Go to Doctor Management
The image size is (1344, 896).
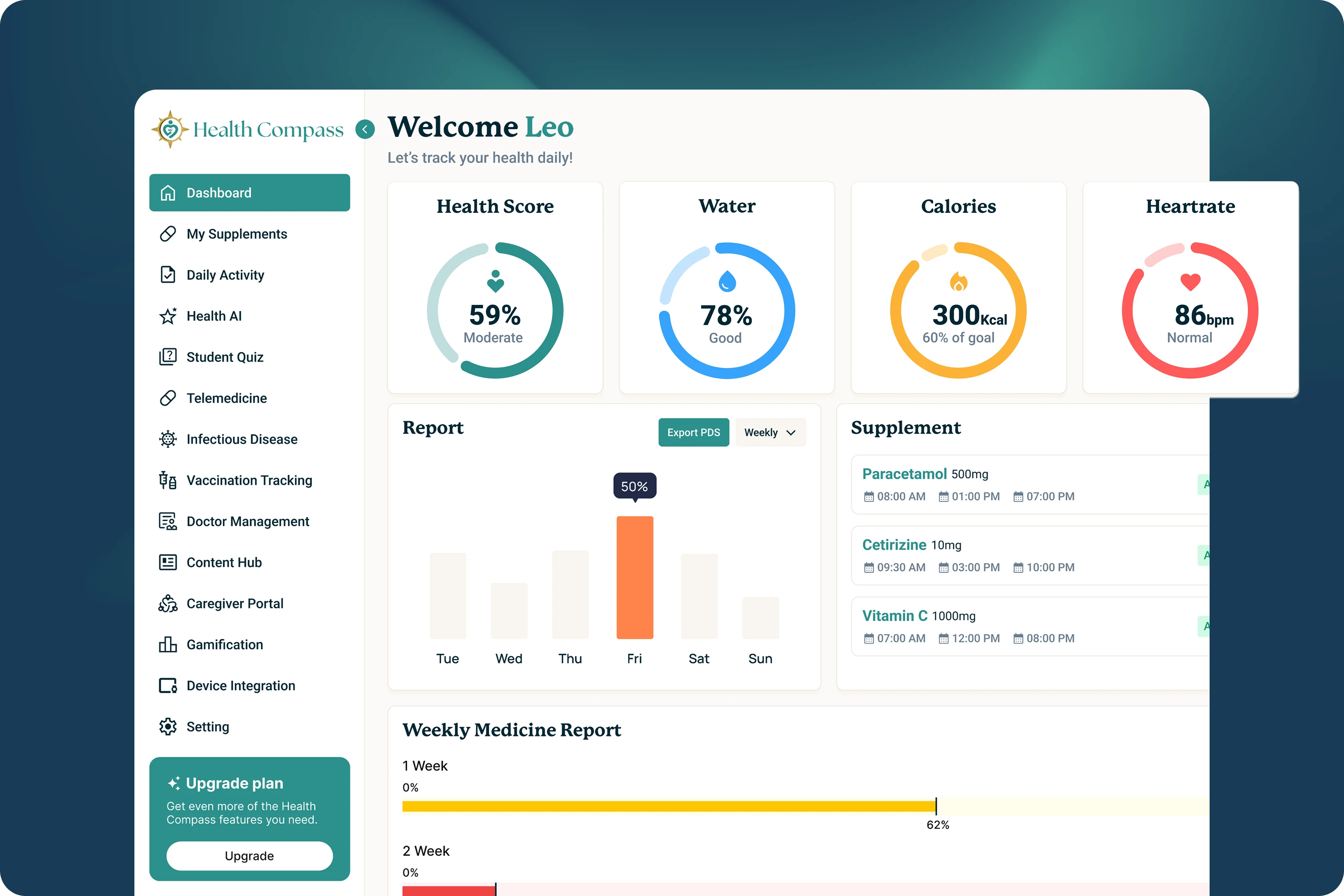point(250,522)
